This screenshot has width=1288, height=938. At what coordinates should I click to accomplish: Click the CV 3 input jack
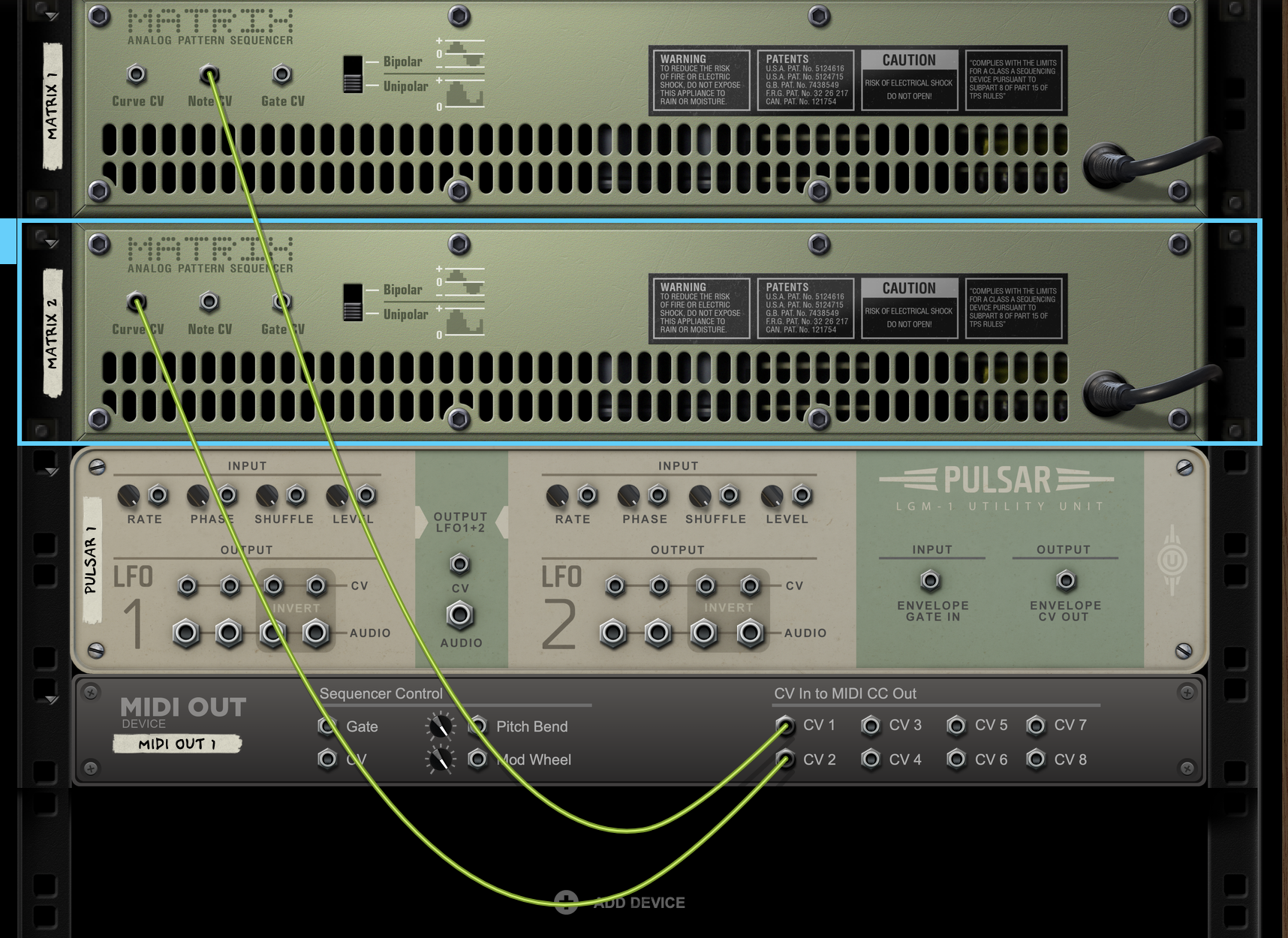coord(871,726)
